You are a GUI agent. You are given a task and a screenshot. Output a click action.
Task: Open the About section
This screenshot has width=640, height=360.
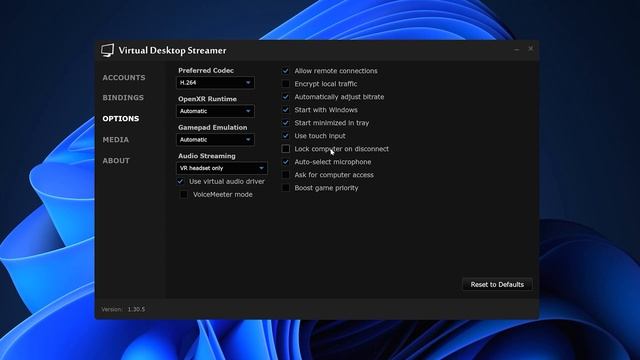coord(116,161)
